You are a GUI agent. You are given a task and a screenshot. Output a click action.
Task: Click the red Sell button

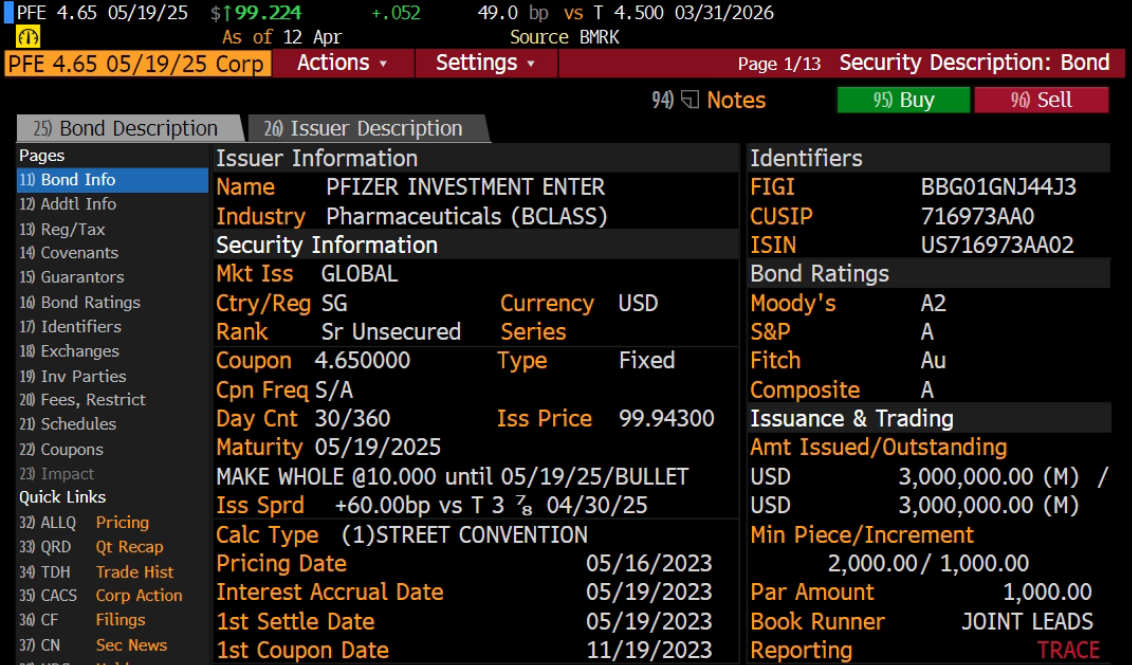(1041, 100)
